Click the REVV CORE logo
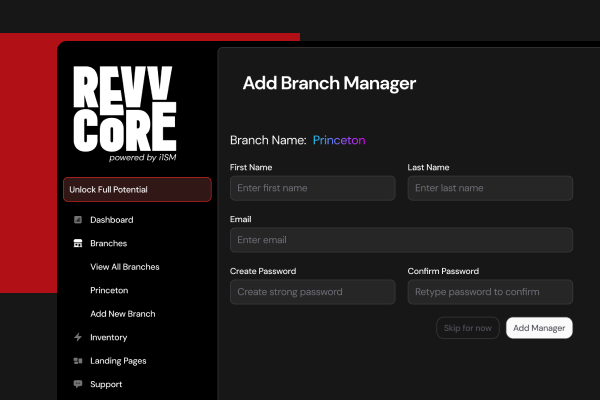This screenshot has width=600, height=400. pyautogui.click(x=125, y=112)
